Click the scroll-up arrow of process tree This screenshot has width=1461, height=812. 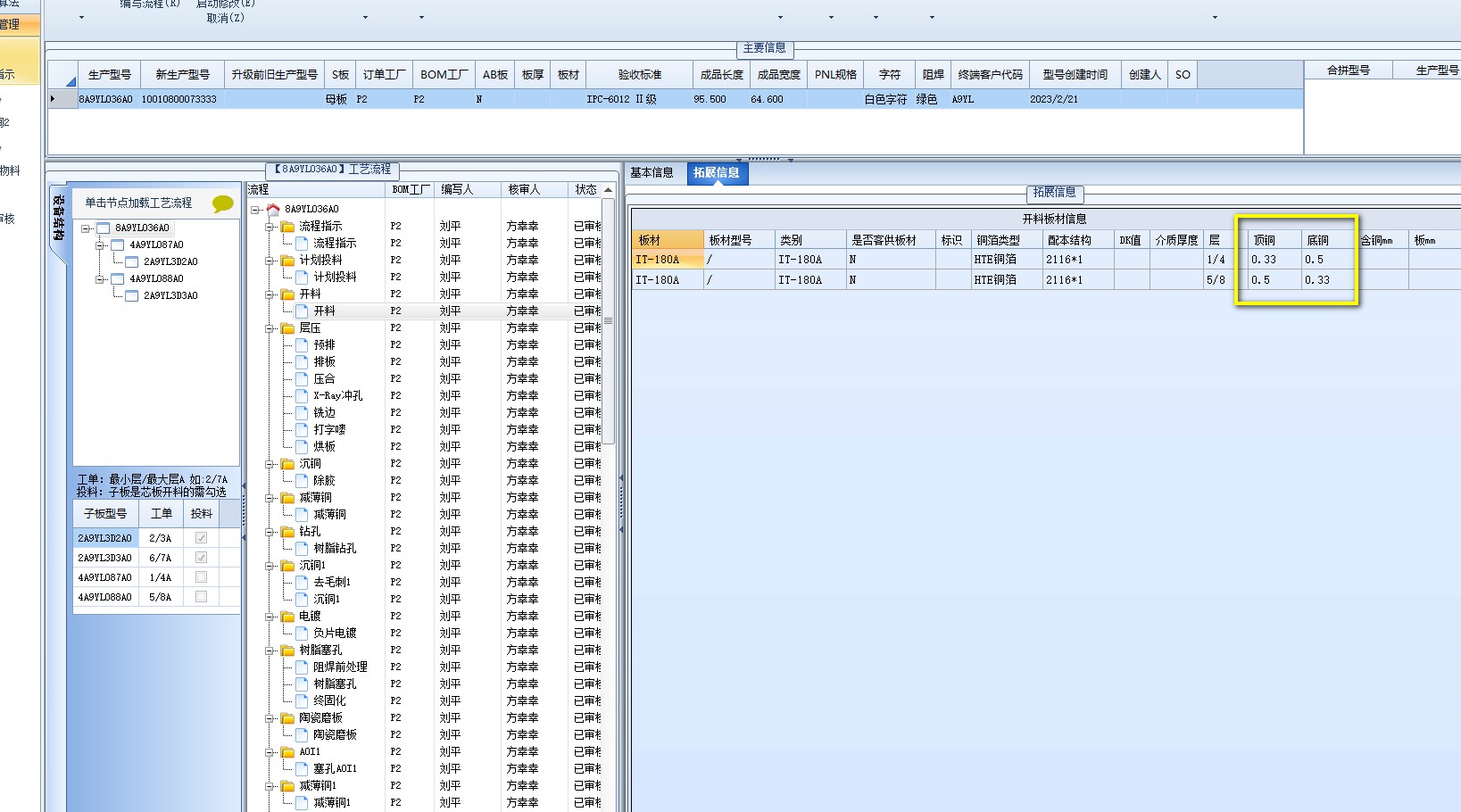[x=608, y=190]
